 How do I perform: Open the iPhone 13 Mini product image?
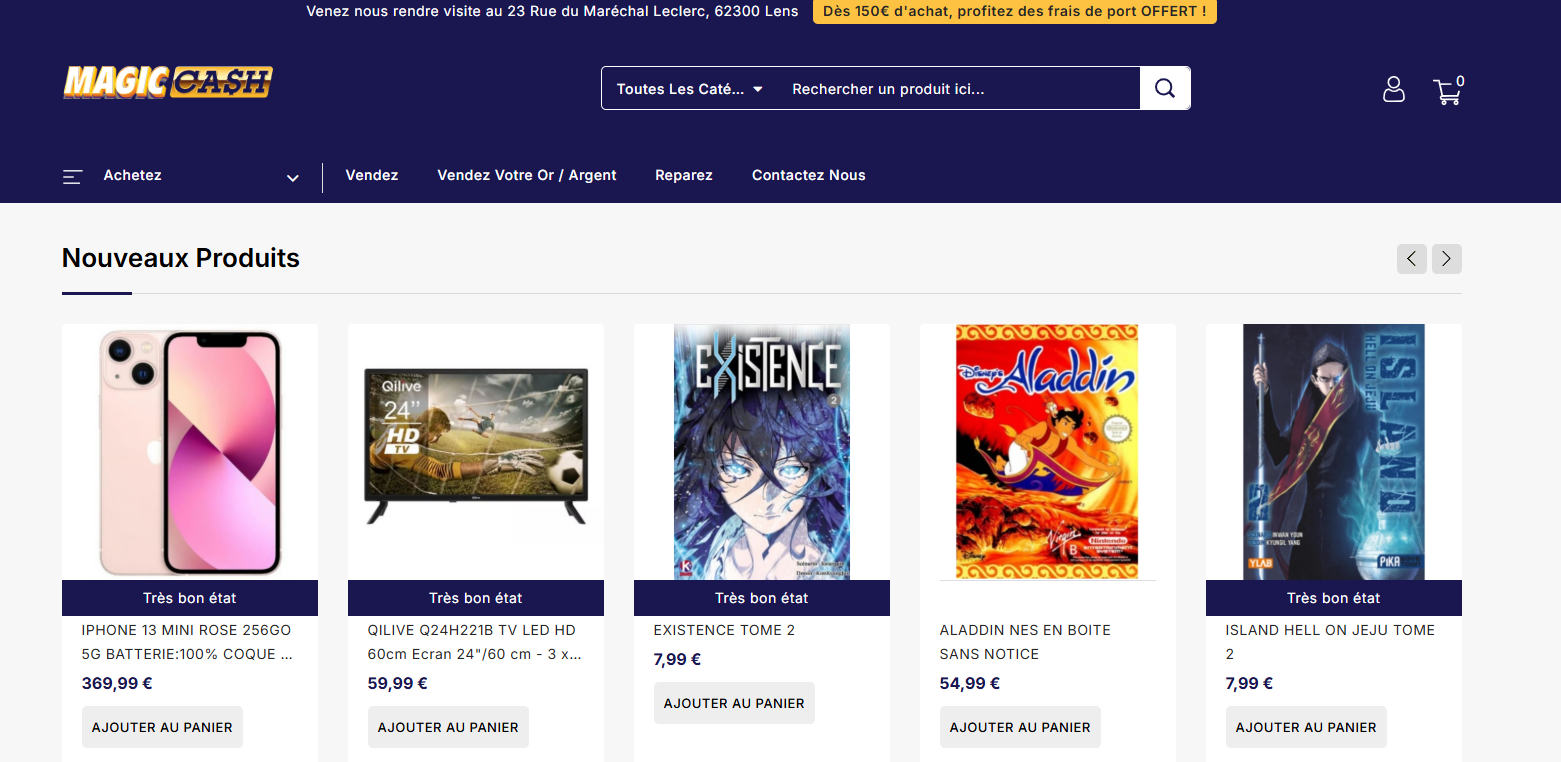click(x=190, y=452)
